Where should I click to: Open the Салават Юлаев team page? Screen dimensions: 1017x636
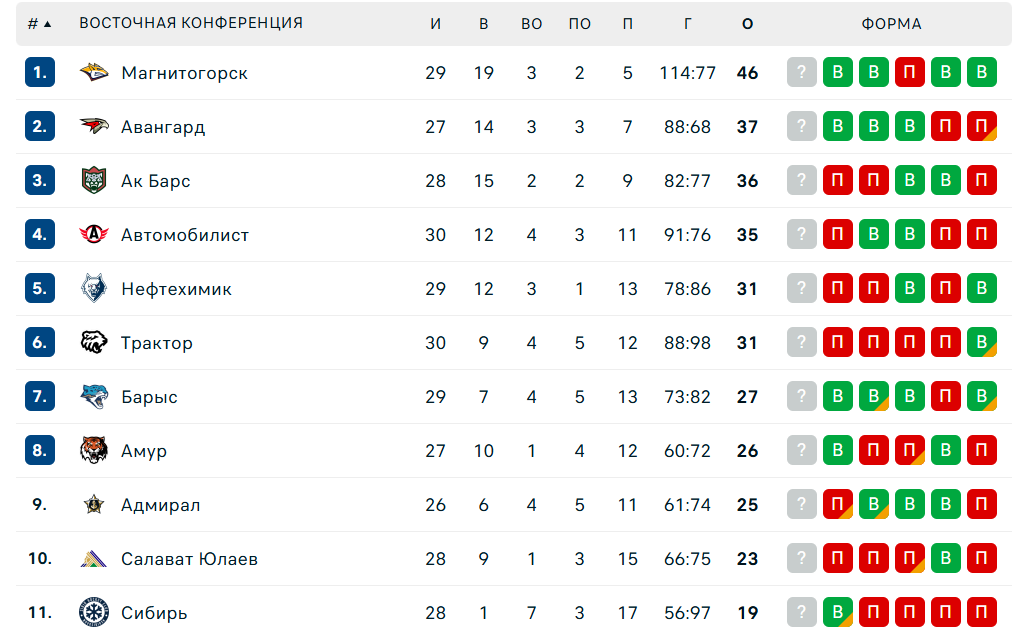tap(189, 559)
